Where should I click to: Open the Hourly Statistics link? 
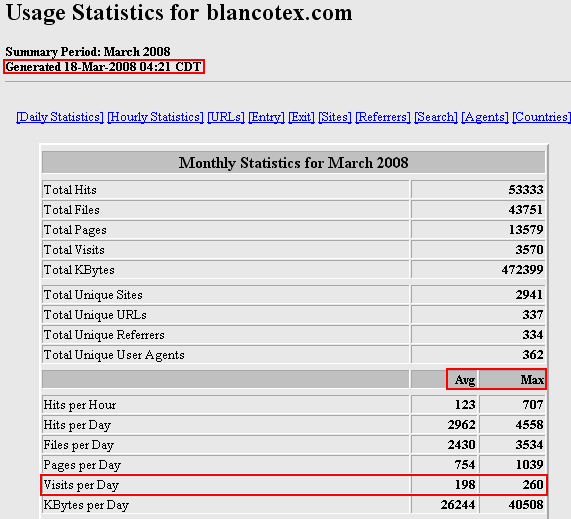point(155,117)
